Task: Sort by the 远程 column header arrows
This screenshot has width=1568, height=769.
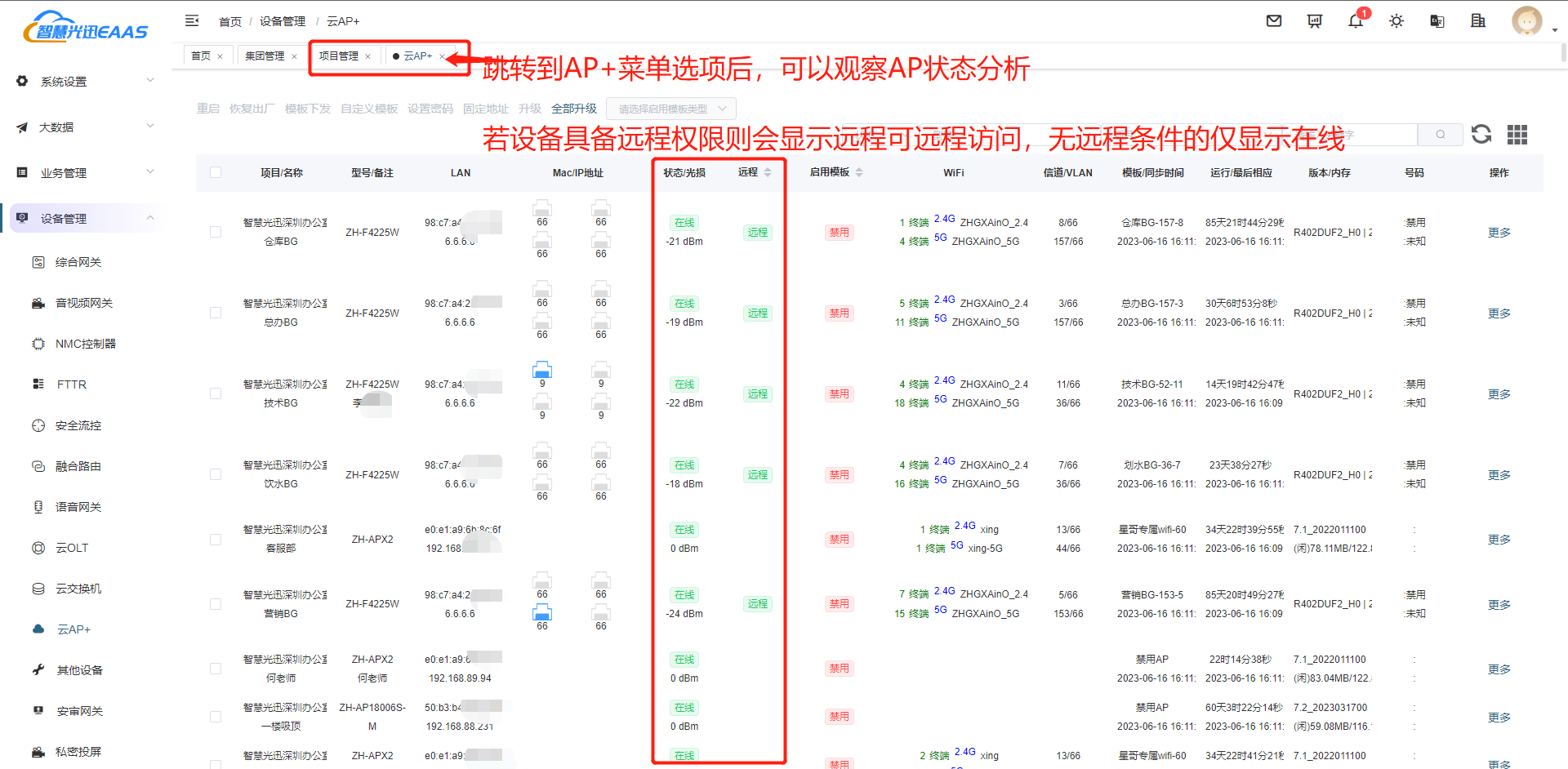Action: click(x=768, y=172)
